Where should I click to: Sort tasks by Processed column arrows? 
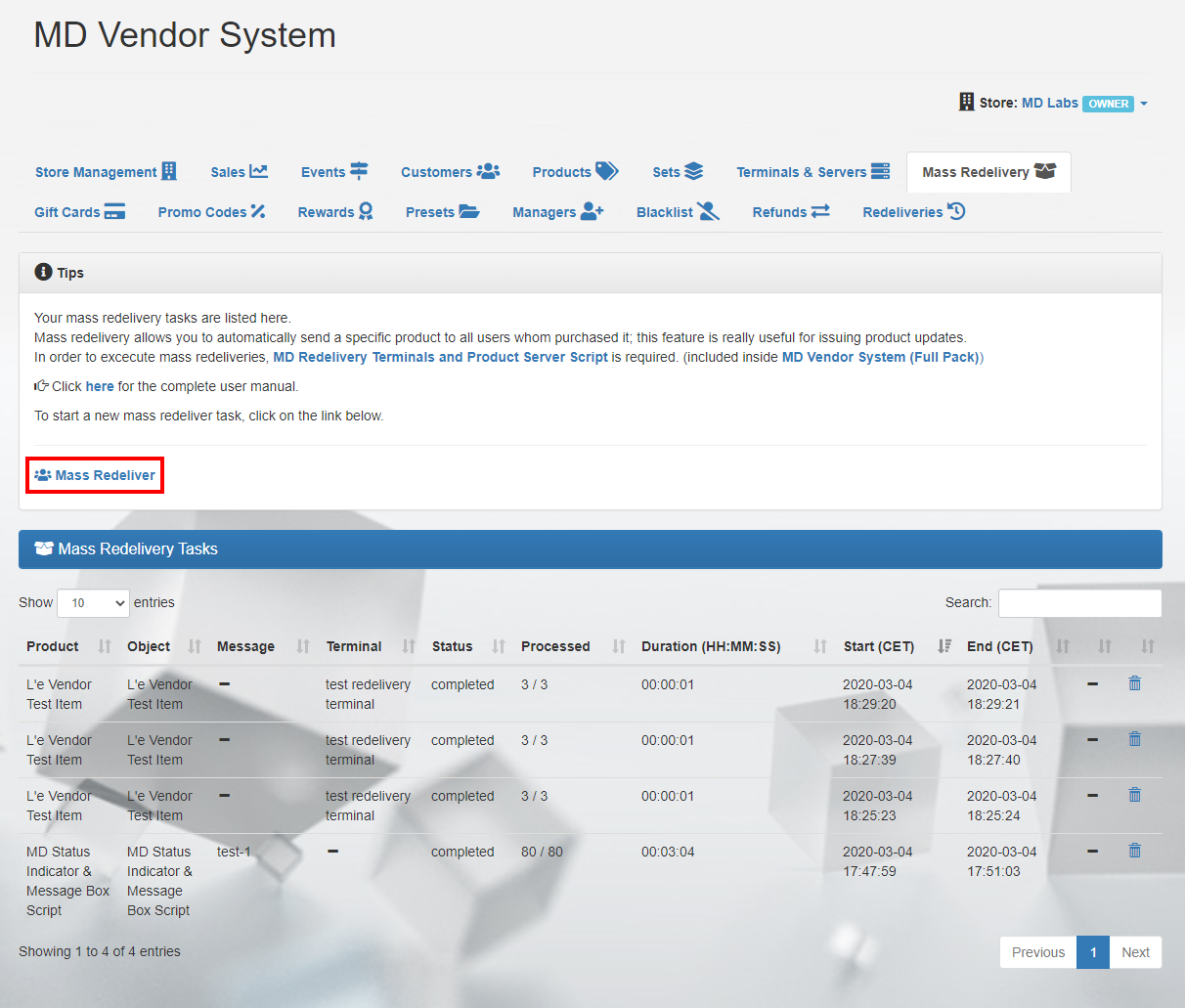[618, 646]
